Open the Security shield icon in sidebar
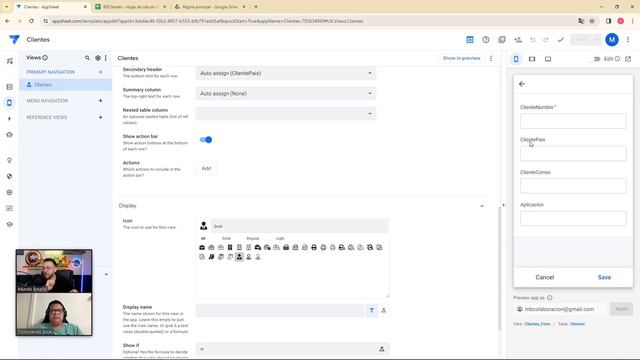Viewport: 640px width, 360px height. click(x=9, y=176)
